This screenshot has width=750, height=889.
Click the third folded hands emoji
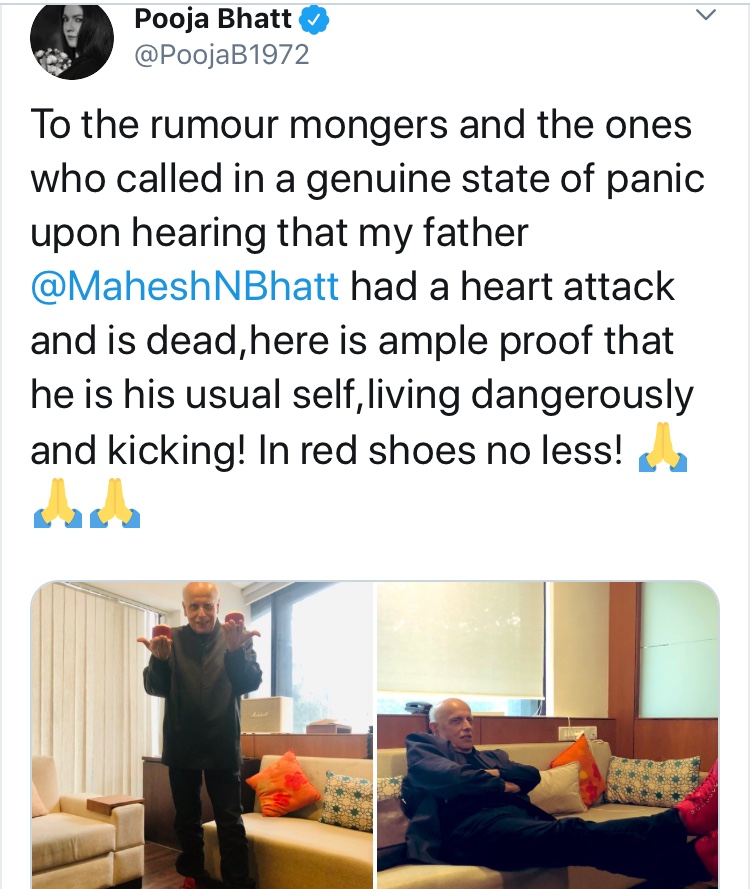pos(115,503)
